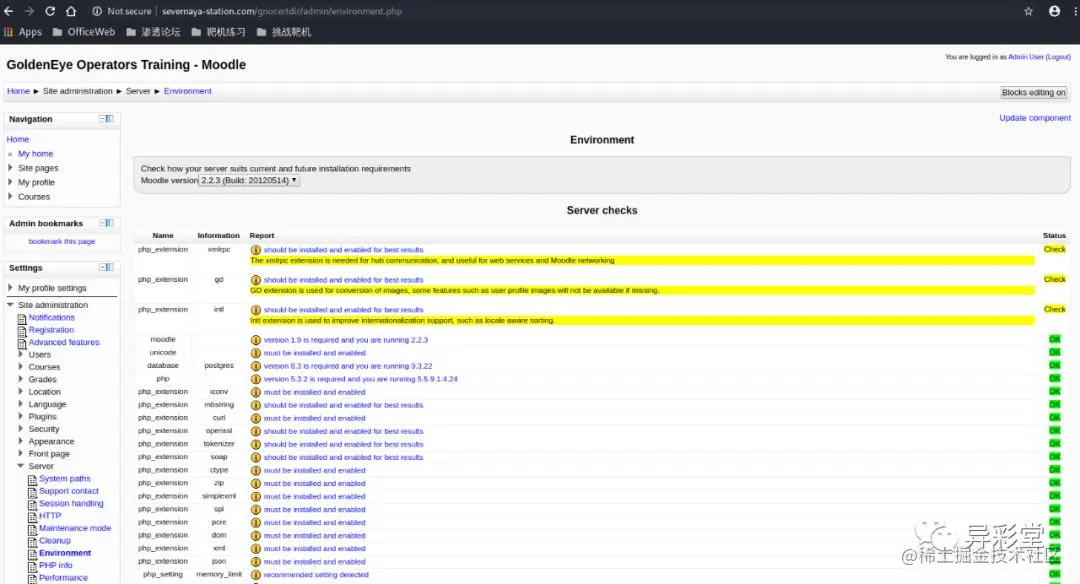Expand Courses in the Navigation block
The width and height of the screenshot is (1080, 584).
[10, 196]
